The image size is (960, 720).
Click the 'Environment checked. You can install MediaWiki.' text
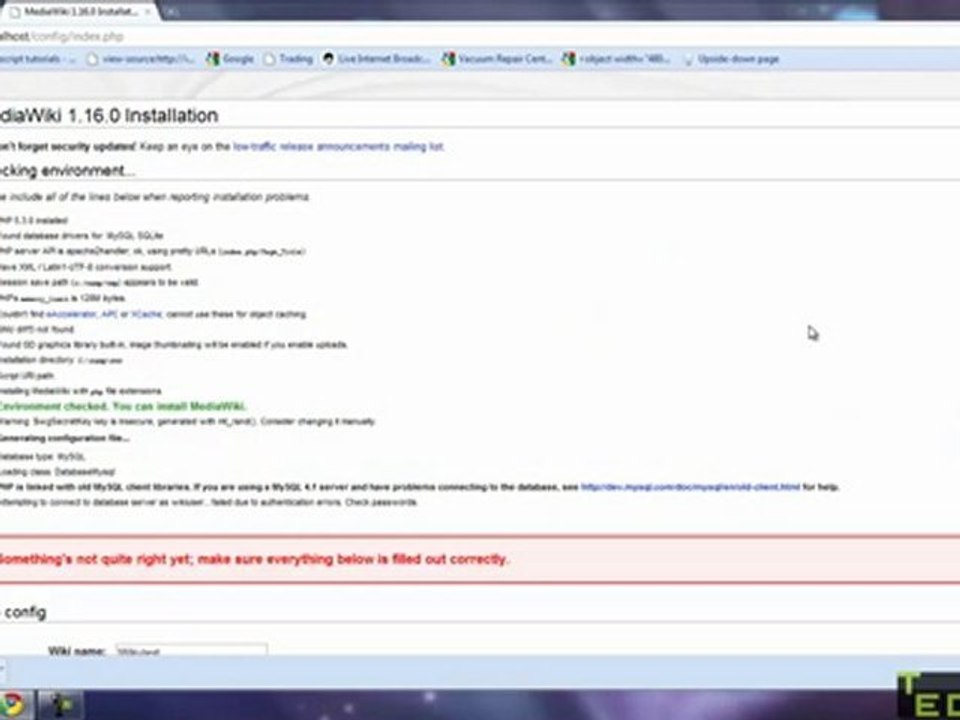pyautogui.click(x=122, y=407)
